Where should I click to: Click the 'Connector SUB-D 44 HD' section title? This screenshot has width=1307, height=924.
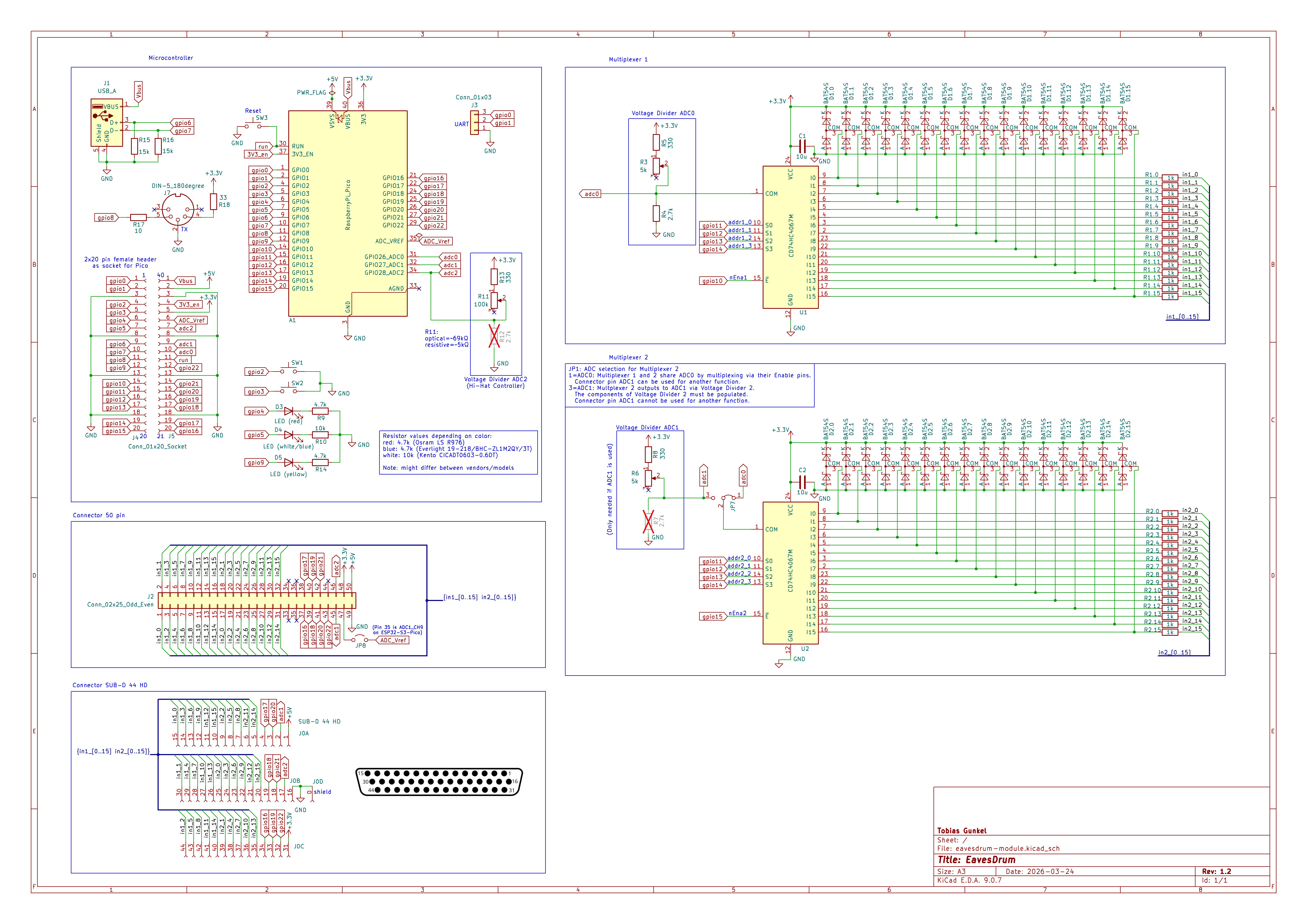pos(109,686)
